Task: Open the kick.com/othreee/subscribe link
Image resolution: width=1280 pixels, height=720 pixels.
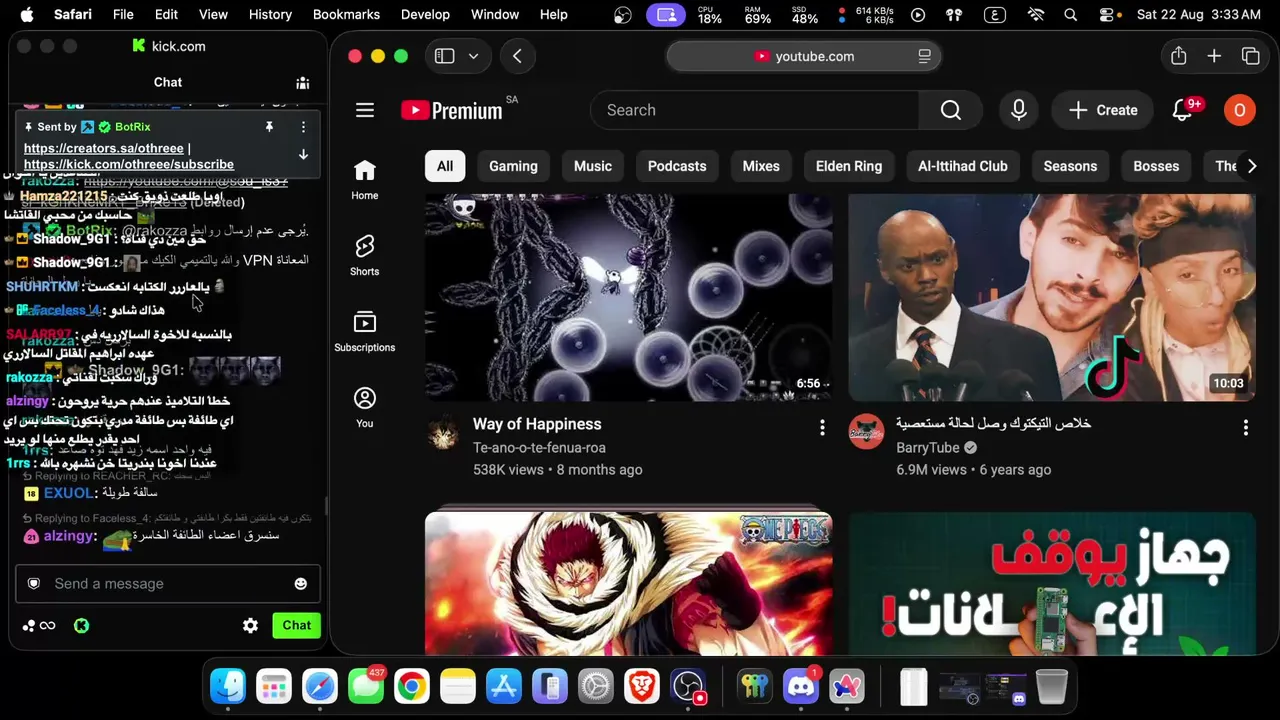Action: click(129, 164)
